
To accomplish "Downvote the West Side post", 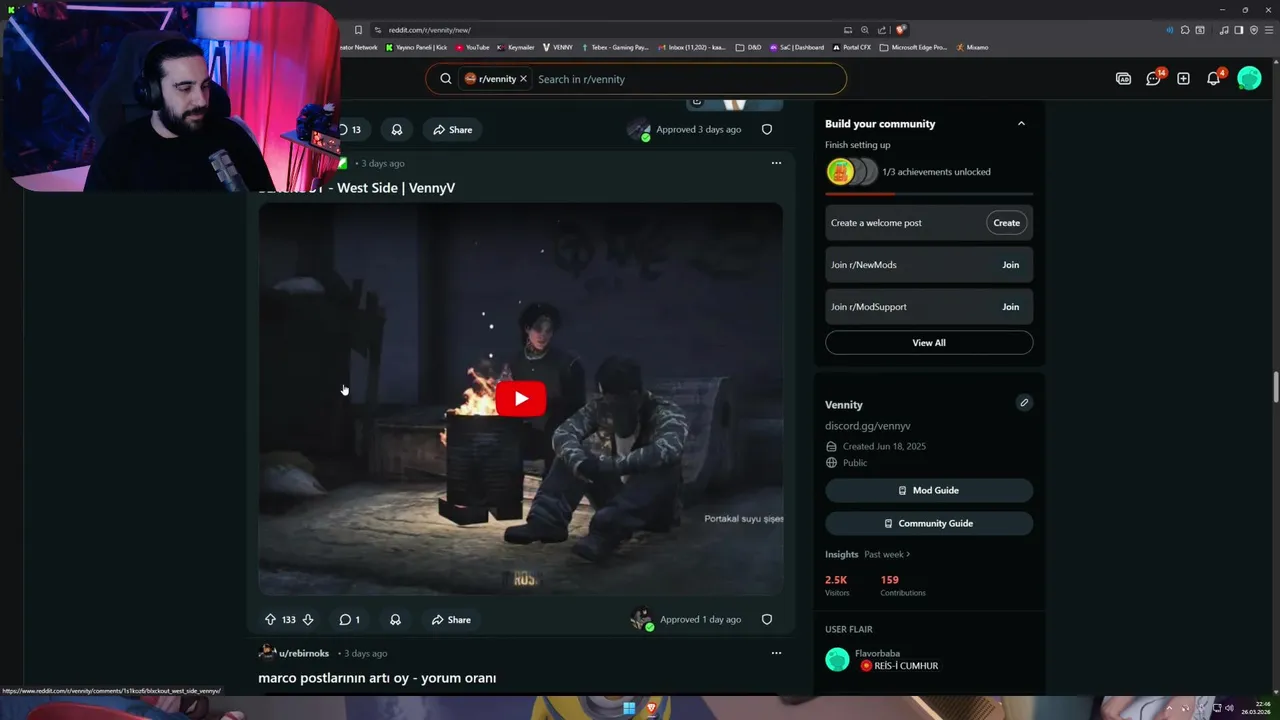I will click(x=308, y=620).
